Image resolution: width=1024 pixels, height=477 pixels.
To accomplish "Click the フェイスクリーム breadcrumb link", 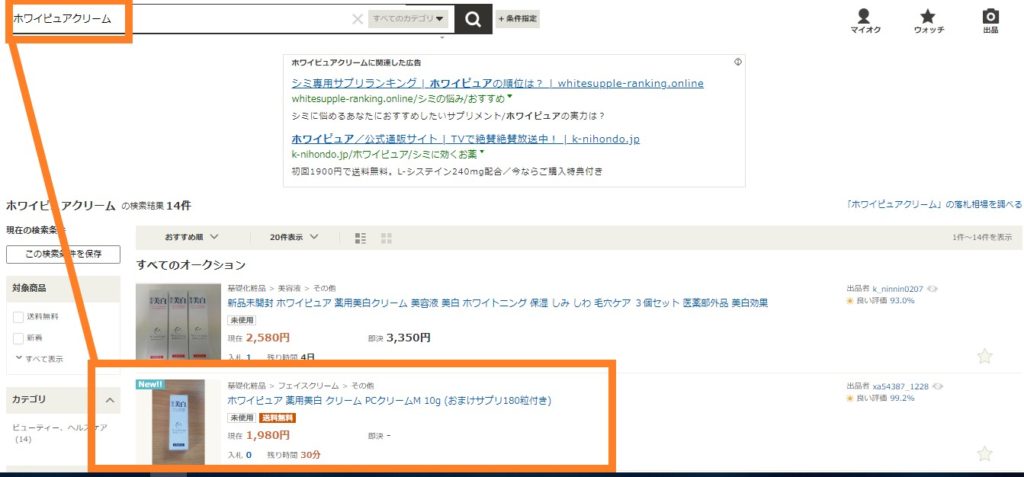I will (308, 386).
